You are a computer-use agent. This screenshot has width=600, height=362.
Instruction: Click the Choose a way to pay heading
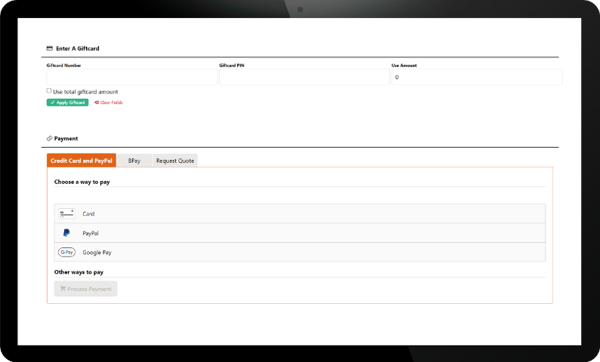coord(82,182)
